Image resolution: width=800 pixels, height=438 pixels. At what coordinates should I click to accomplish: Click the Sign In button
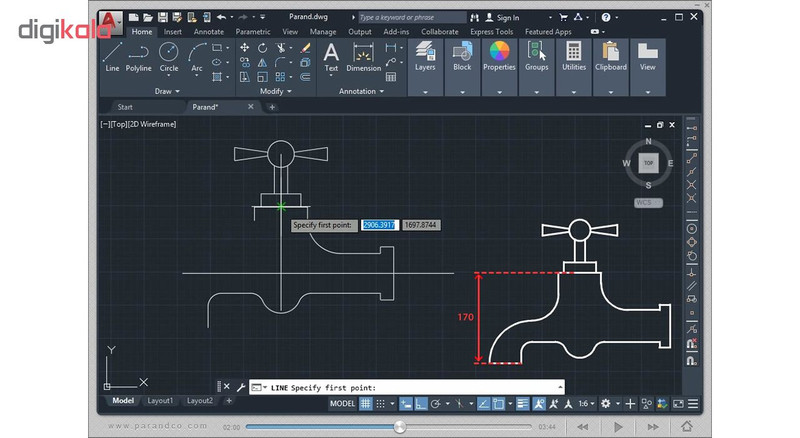(x=502, y=17)
